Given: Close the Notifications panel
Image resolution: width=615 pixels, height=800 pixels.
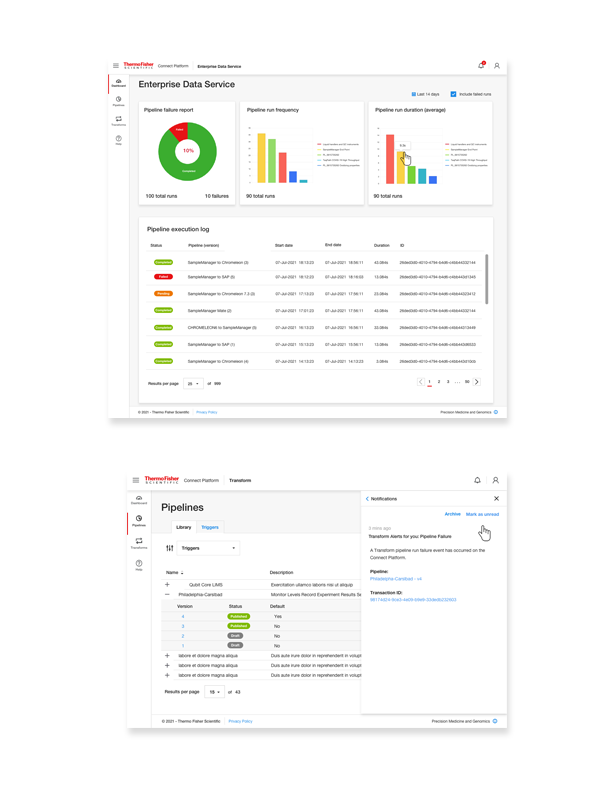Looking at the screenshot, I should click(497, 498).
